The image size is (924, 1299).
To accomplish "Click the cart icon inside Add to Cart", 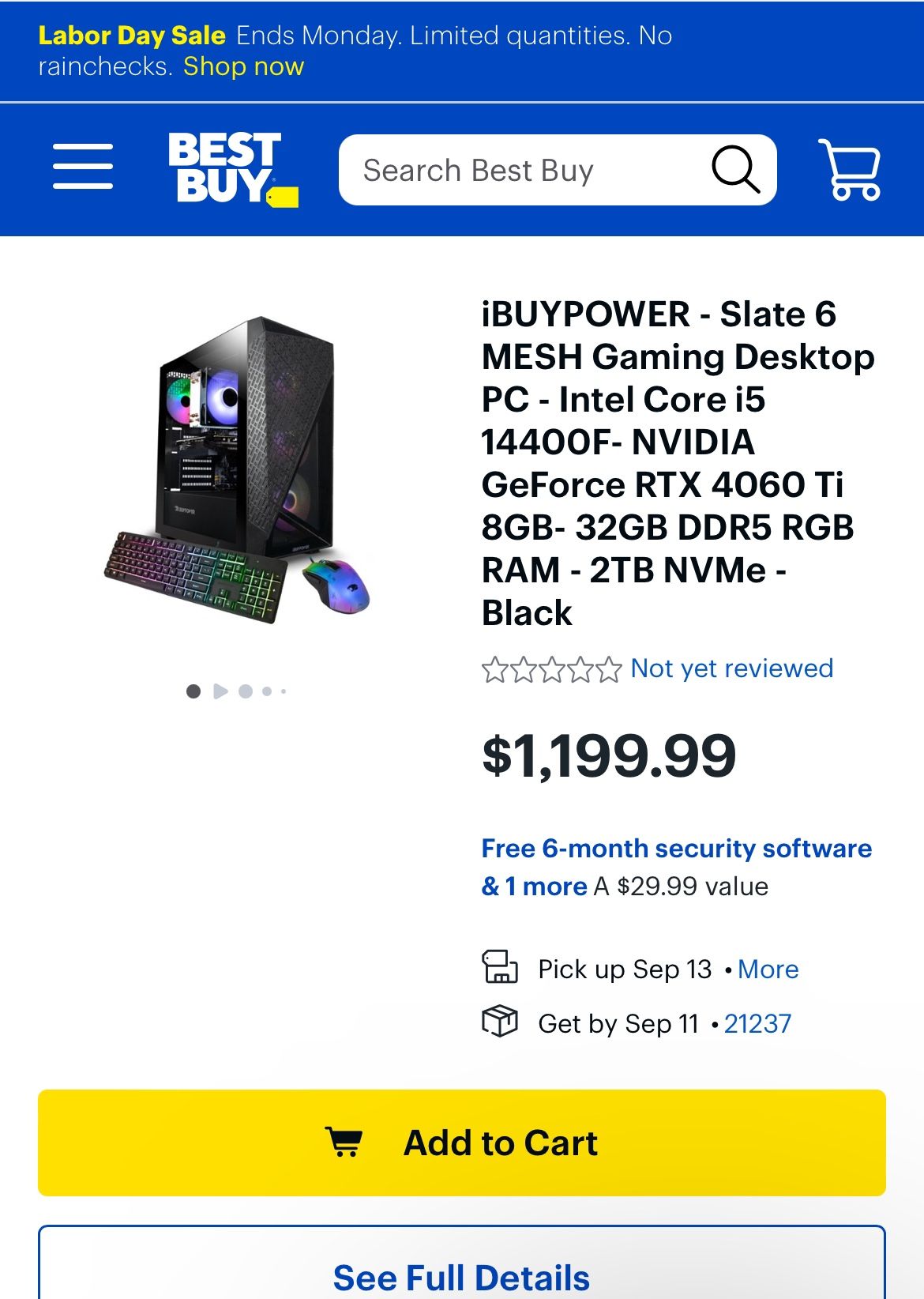I will pyautogui.click(x=344, y=1142).
